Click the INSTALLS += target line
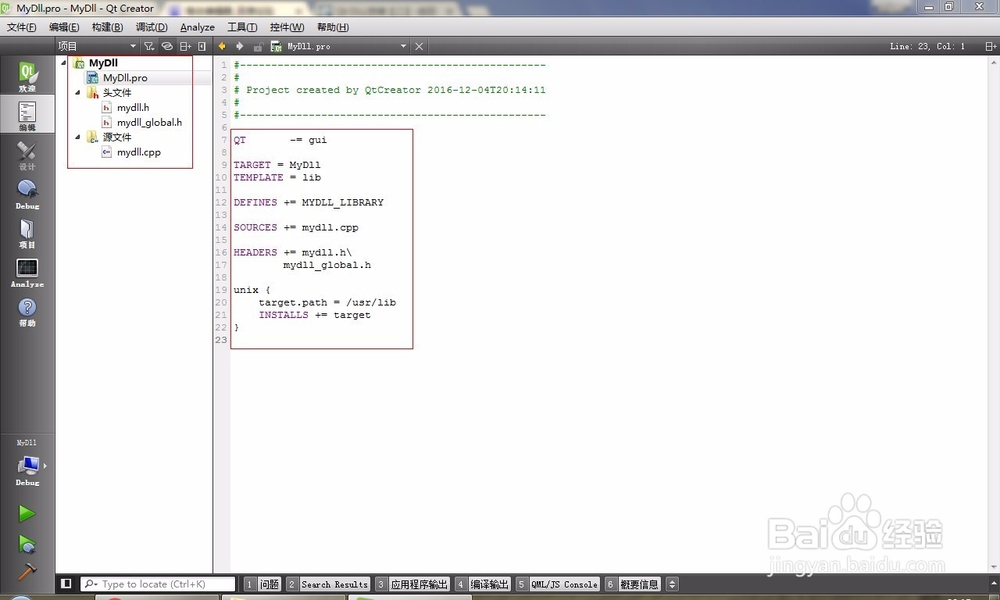The height and width of the screenshot is (600, 1000). point(314,315)
